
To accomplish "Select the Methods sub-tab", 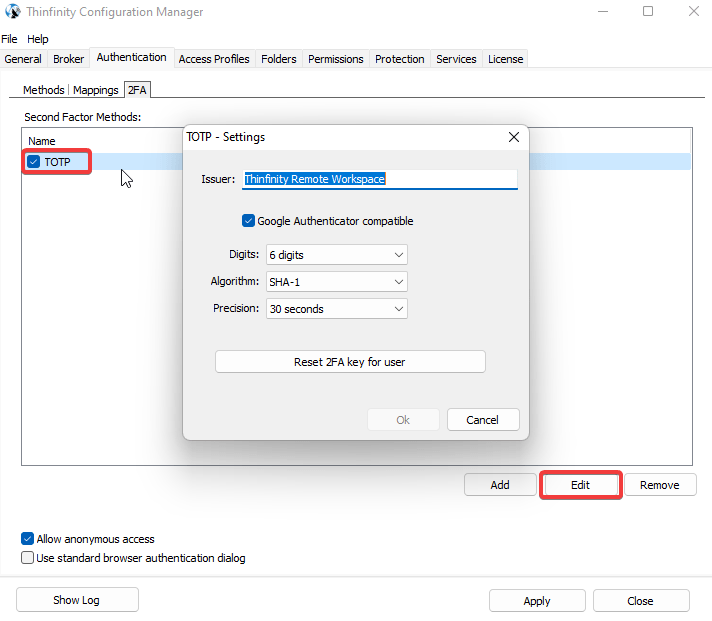I will click(x=44, y=90).
